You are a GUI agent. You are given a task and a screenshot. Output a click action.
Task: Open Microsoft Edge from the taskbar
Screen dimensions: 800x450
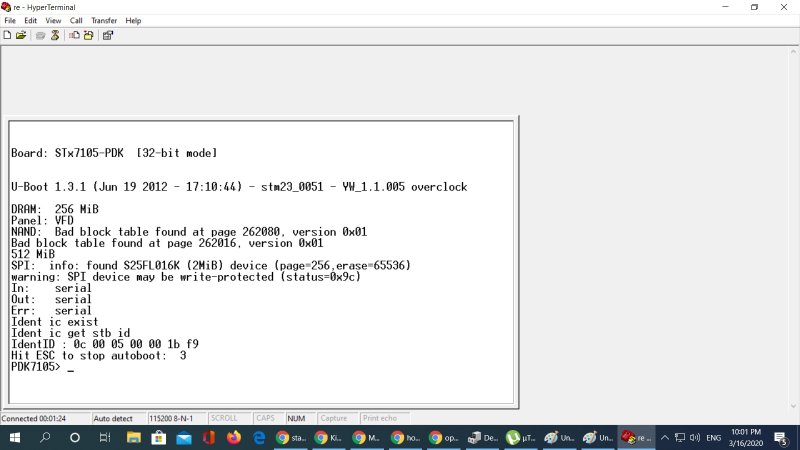point(259,438)
